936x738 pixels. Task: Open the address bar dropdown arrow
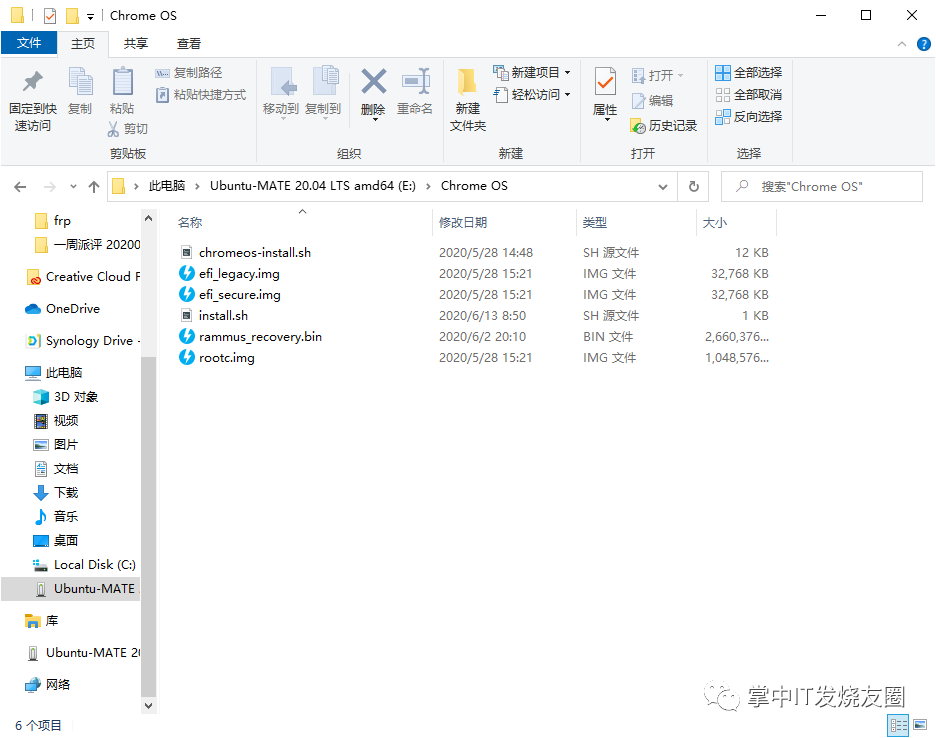click(x=662, y=186)
